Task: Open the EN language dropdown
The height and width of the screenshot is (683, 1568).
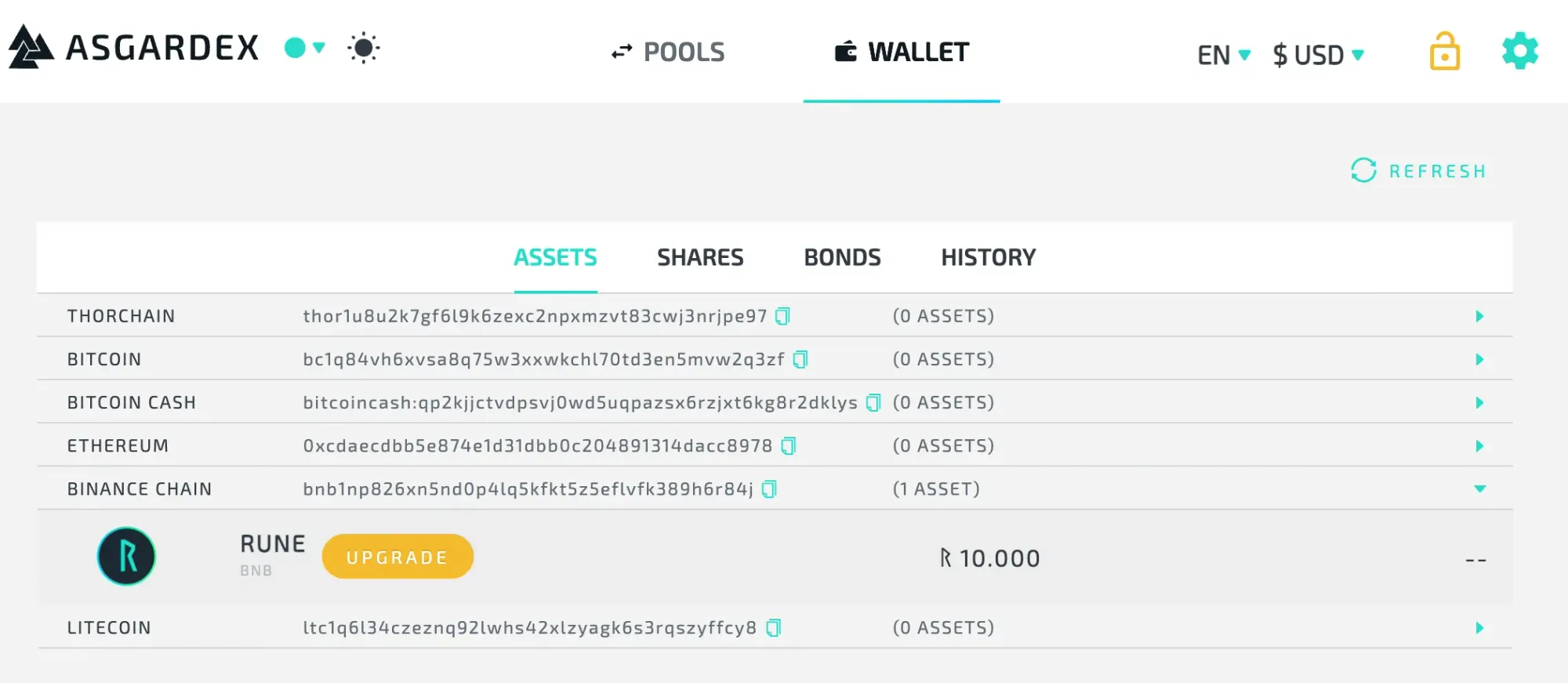Action: [x=1223, y=55]
